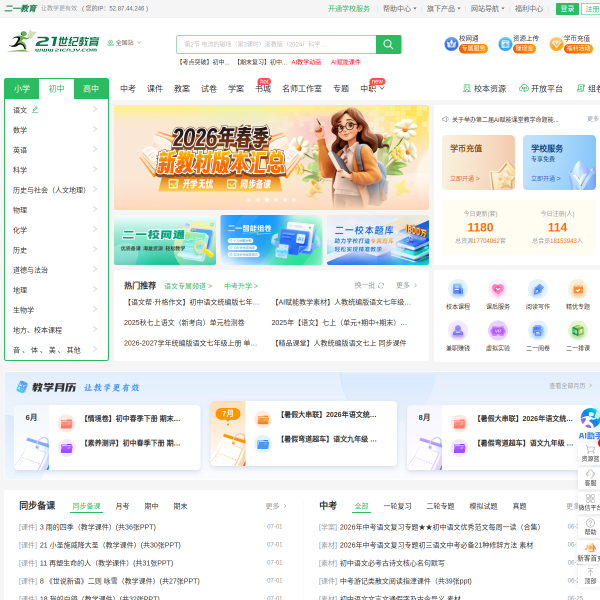The height and width of the screenshot is (600, 600).
Task: Expand the 英语 subject submenu arrow
Action: pos(95,149)
